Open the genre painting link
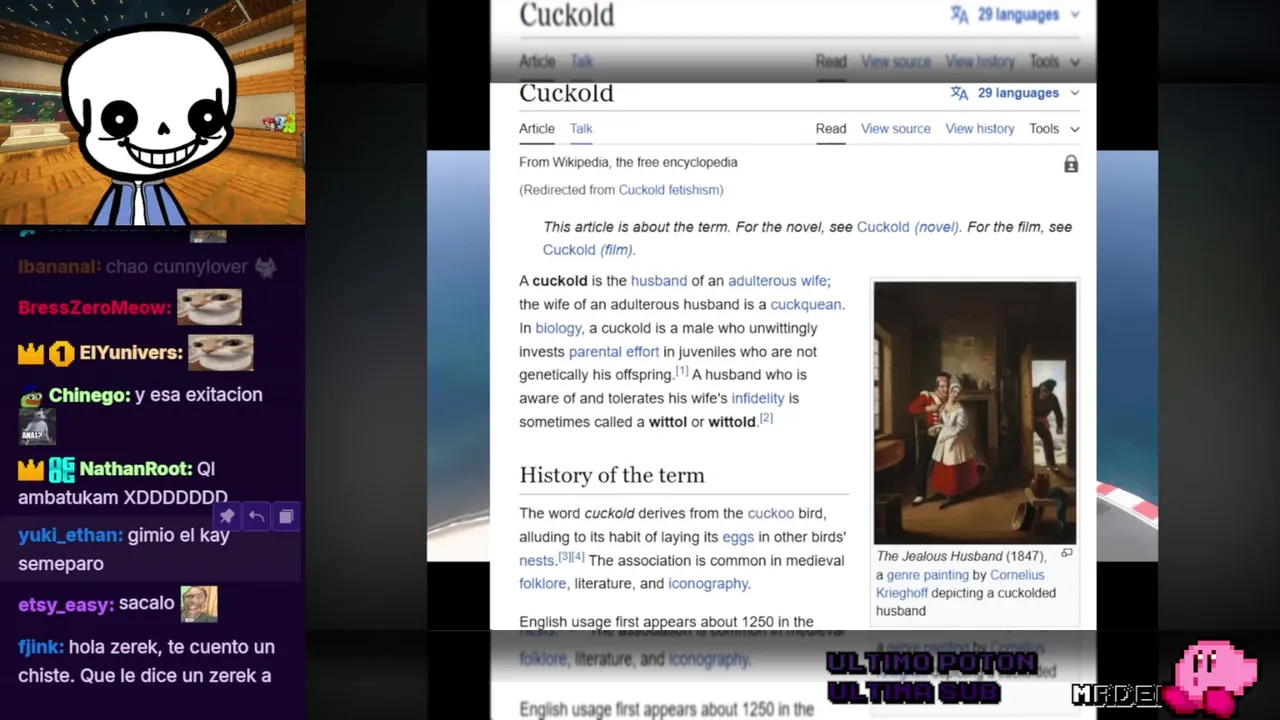Screen dimensions: 1280x720 pos(928,575)
